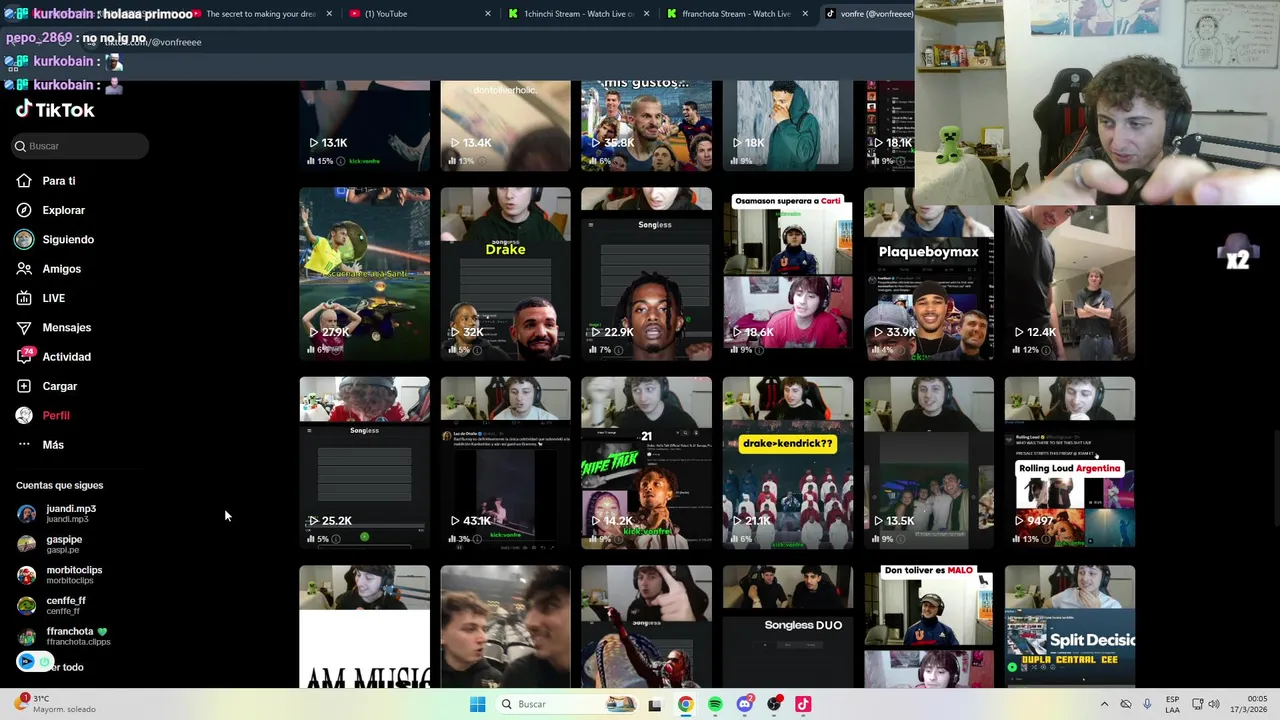Click the magnifier icon in Buscar field
Viewport: 1280px width, 720px height.
tap(20, 146)
